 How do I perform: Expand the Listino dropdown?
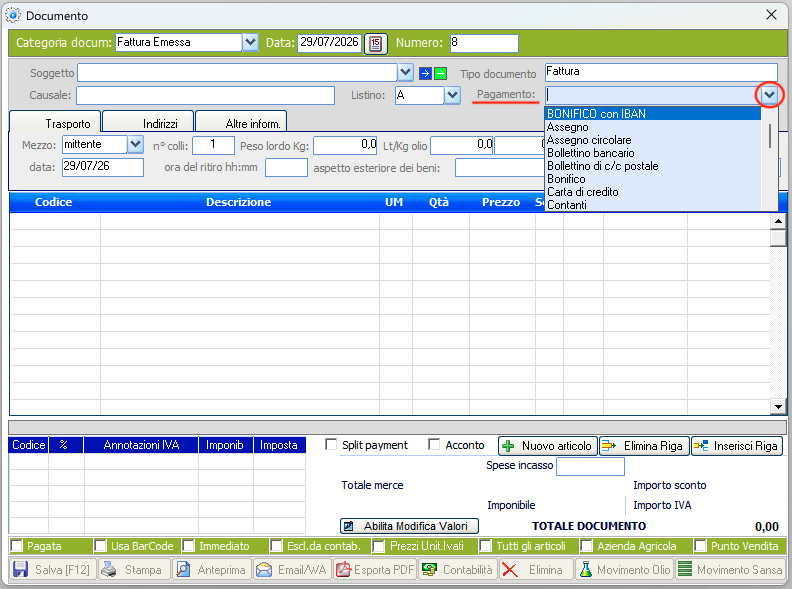pyautogui.click(x=453, y=95)
